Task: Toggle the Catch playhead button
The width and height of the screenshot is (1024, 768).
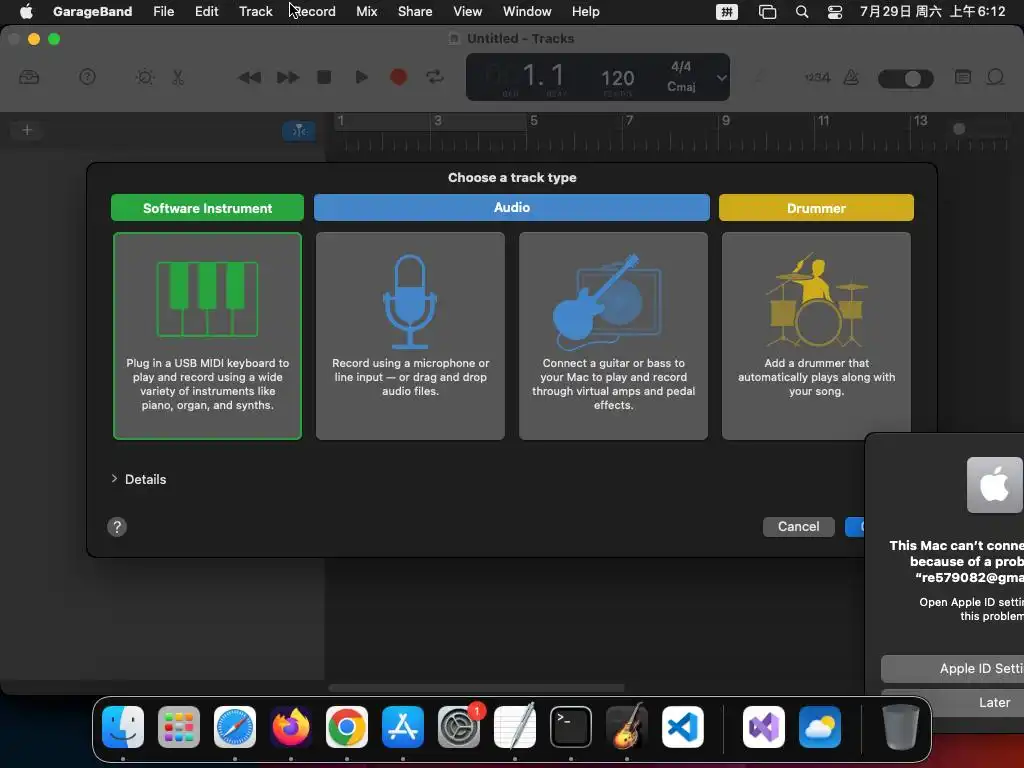Action: tap(299, 131)
